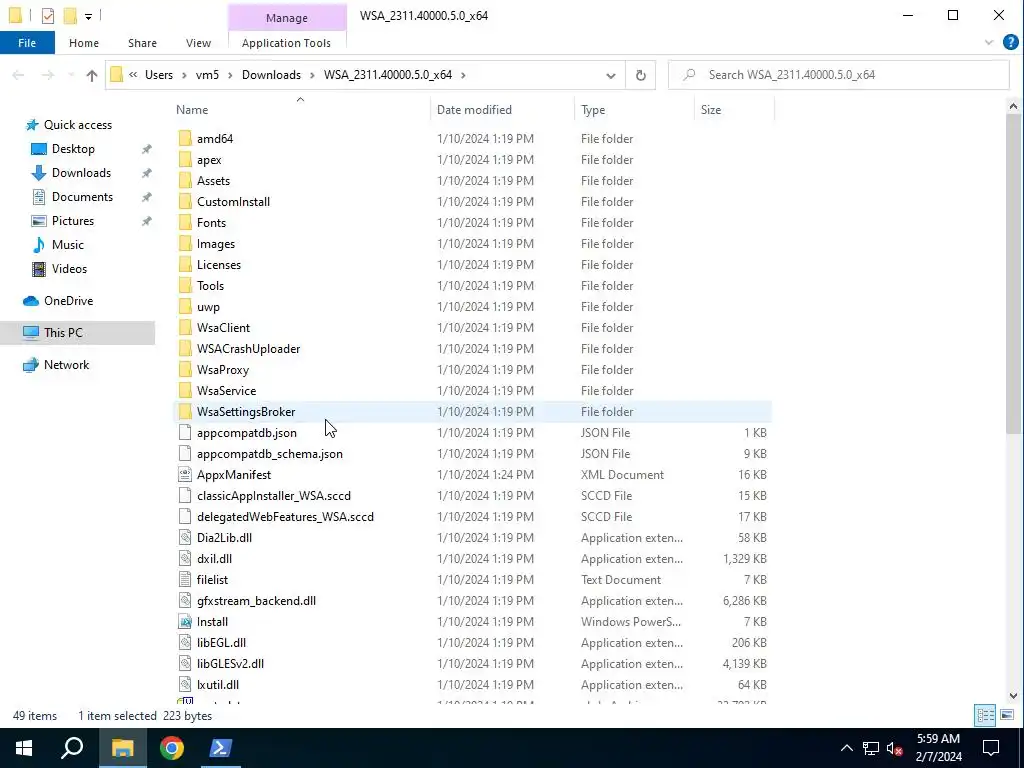1024x768 pixels.
Task: Open Videos in the navigation pane
Action: [69, 268]
